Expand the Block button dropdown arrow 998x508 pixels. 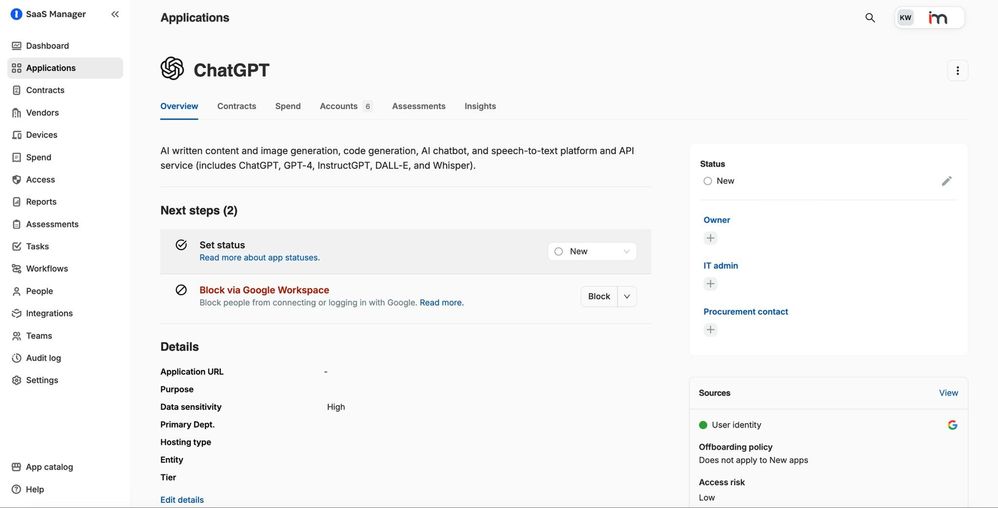[627, 297]
